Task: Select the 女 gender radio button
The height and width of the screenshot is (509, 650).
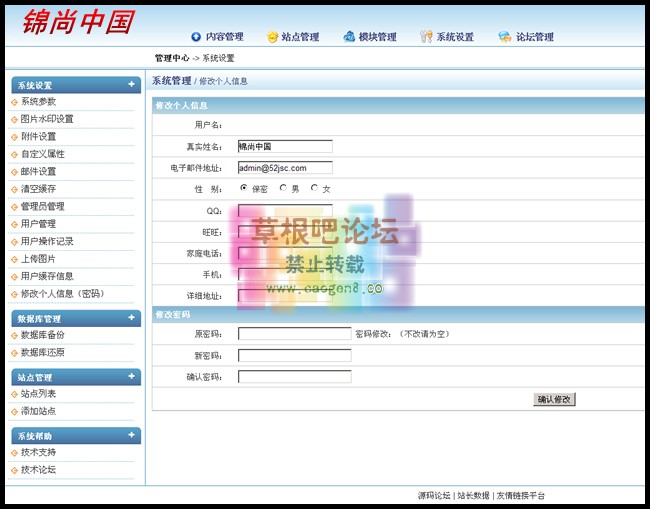Action: 314,188
